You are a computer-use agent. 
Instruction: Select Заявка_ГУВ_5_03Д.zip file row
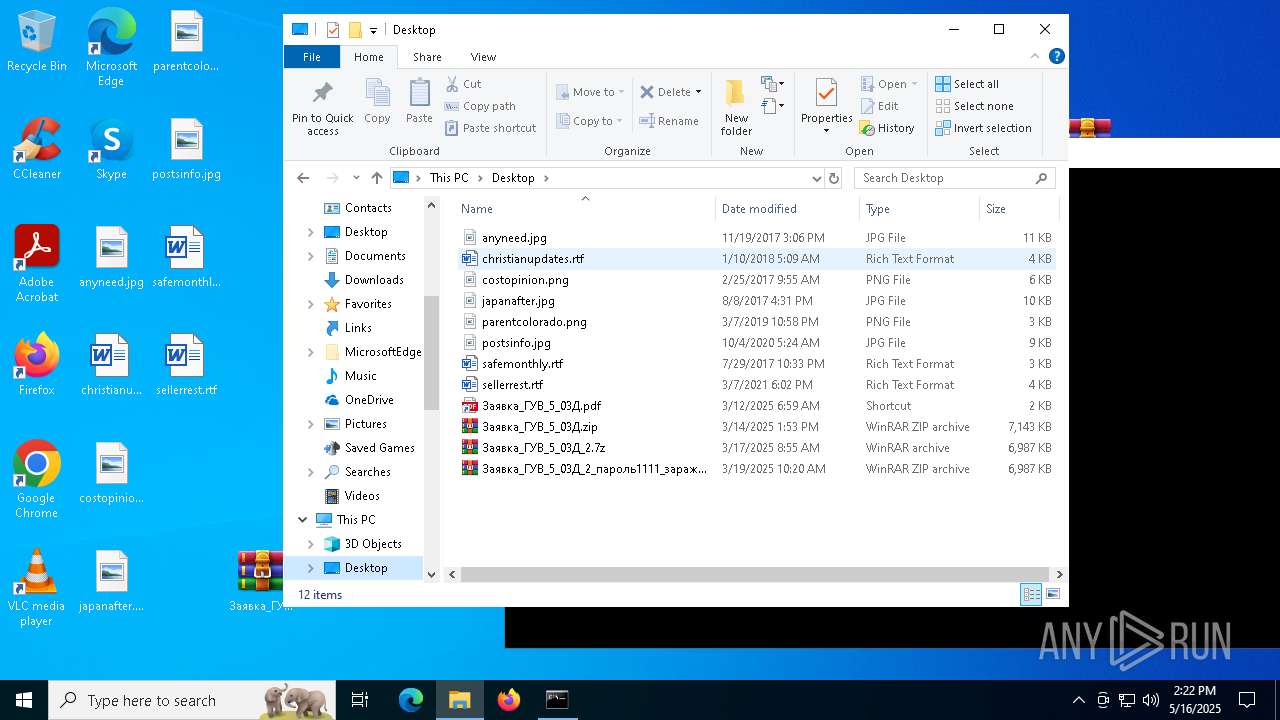756,427
